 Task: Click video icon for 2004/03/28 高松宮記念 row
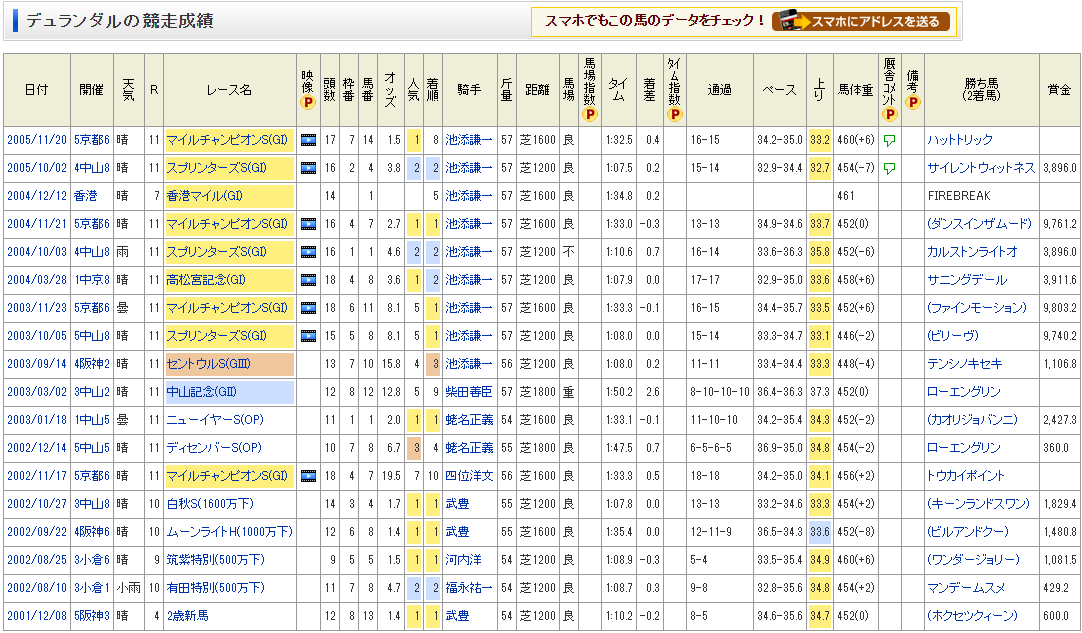308,280
